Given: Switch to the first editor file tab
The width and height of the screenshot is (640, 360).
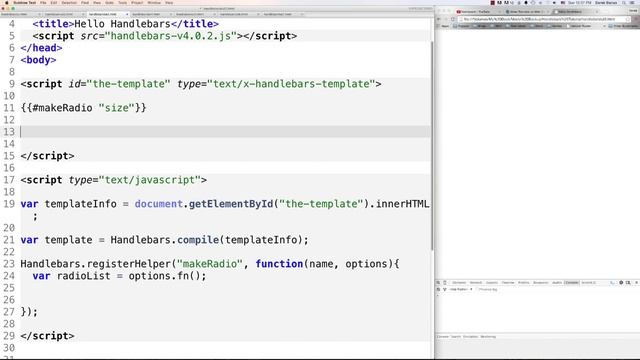Looking at the screenshot, I should point(20,14).
